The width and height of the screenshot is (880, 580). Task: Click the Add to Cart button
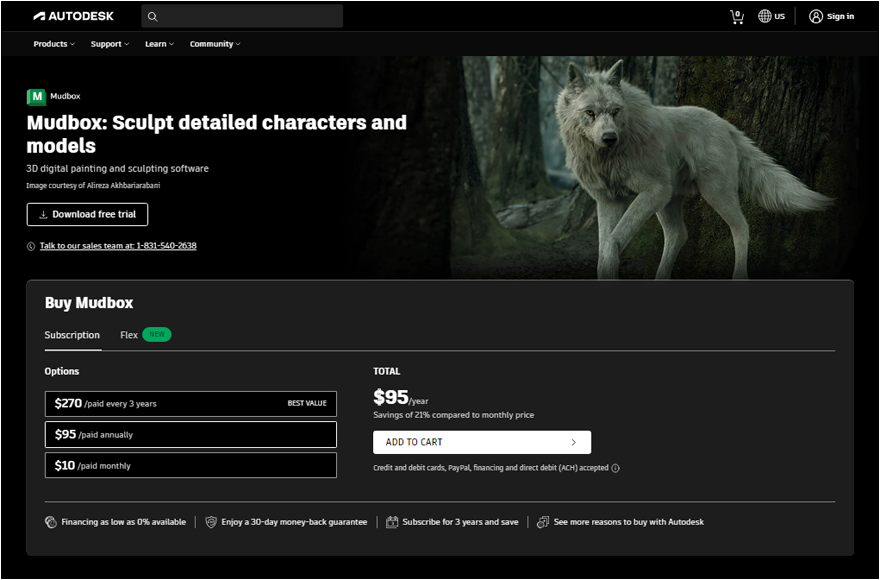click(x=482, y=442)
